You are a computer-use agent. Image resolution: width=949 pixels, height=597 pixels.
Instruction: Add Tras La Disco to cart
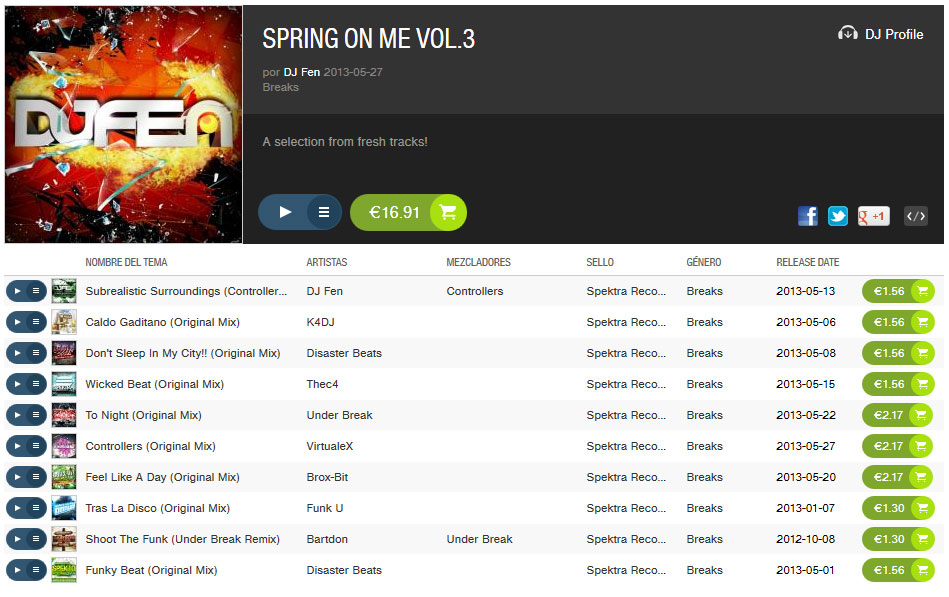(x=898, y=508)
